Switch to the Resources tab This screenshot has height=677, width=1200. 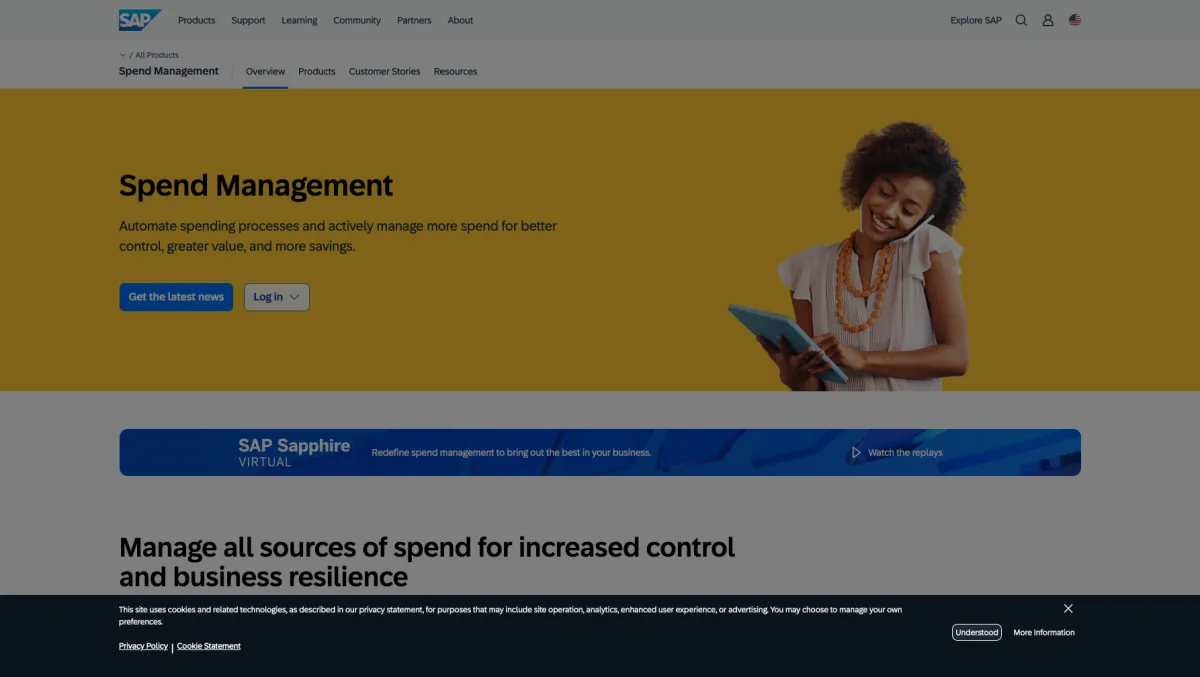pos(455,71)
